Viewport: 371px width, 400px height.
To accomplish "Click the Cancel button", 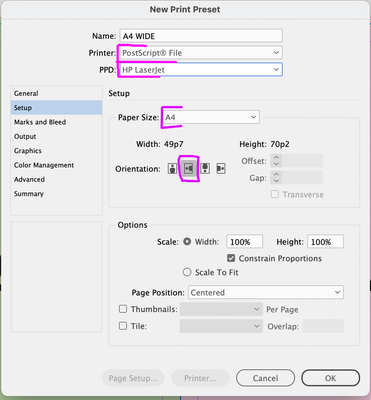I will click(265, 378).
